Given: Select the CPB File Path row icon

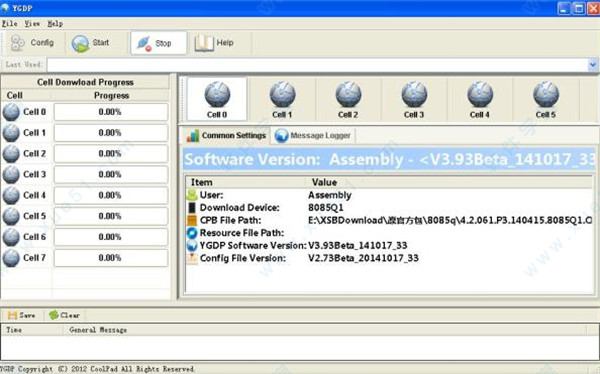Looking at the screenshot, I should [192, 220].
